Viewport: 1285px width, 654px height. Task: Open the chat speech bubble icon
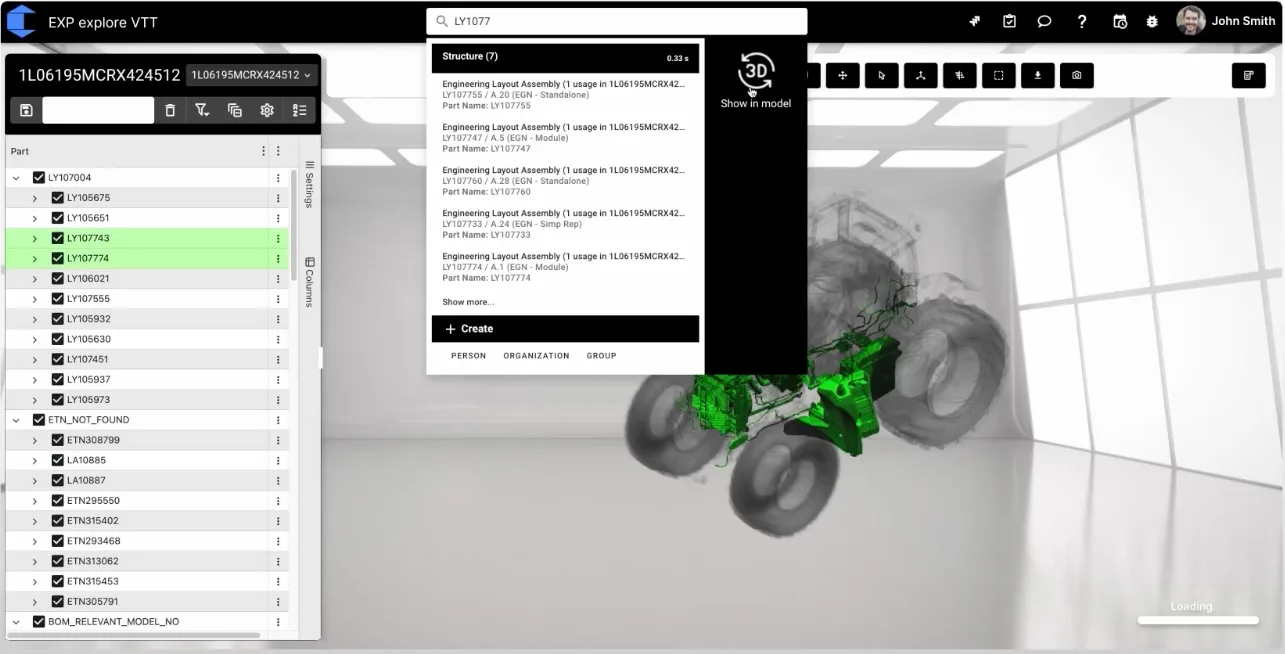[x=1045, y=21]
